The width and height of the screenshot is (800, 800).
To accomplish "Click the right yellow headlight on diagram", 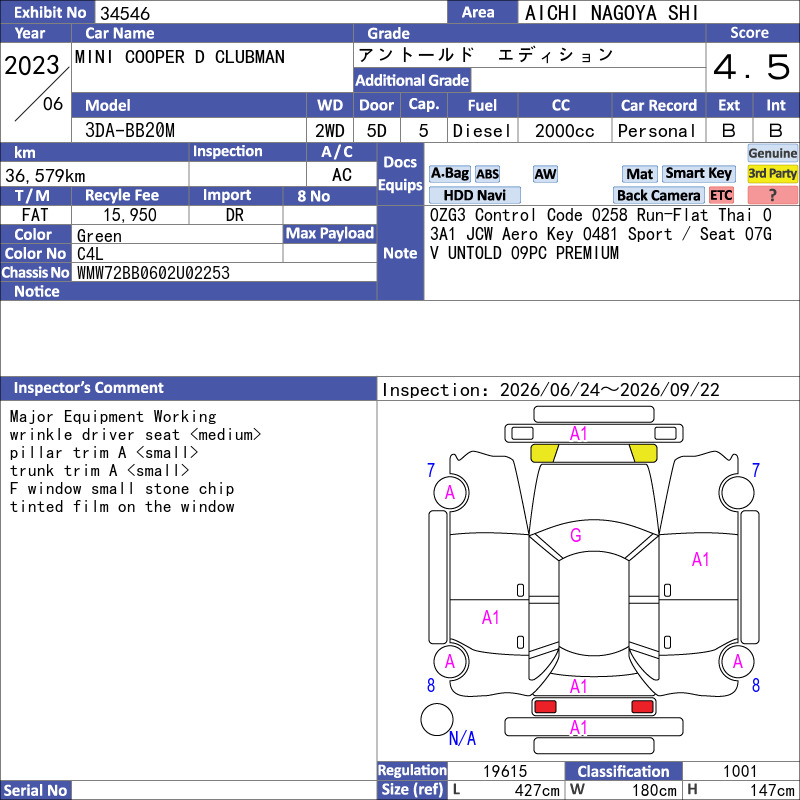I will click(x=643, y=453).
